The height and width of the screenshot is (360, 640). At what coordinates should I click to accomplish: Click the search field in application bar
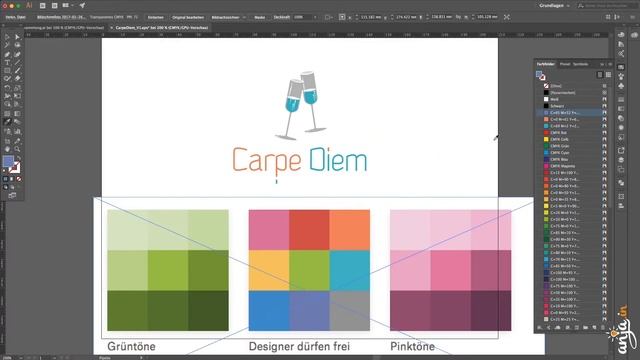coord(607,6)
